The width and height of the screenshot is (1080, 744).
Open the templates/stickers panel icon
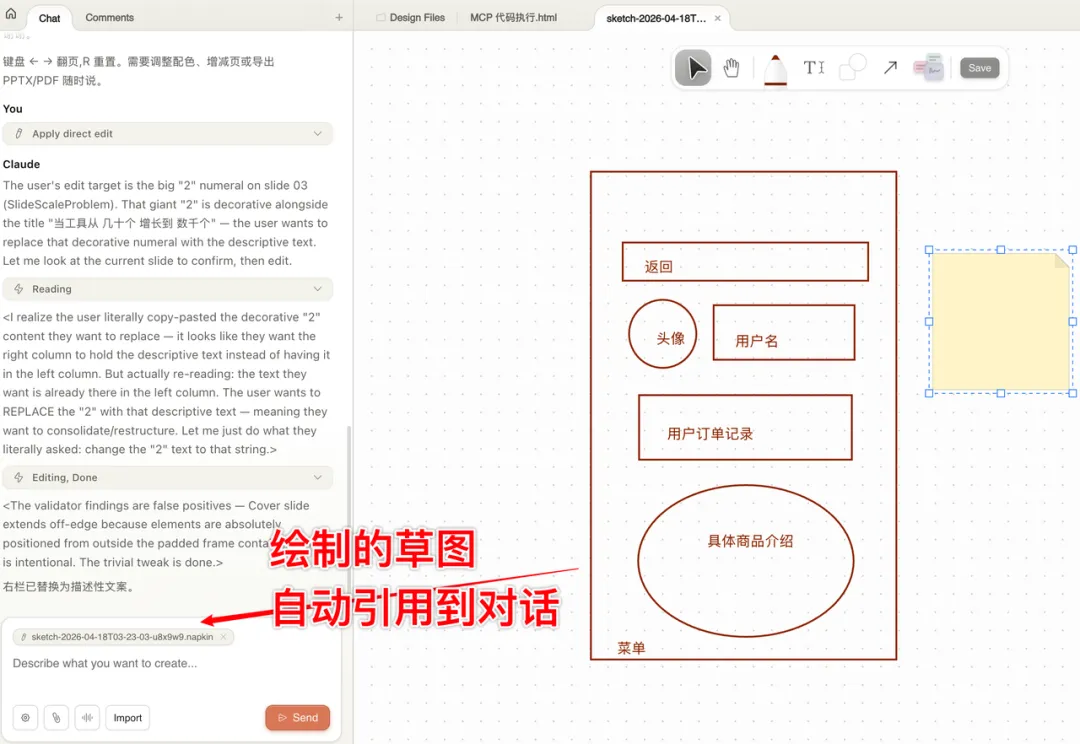point(928,67)
